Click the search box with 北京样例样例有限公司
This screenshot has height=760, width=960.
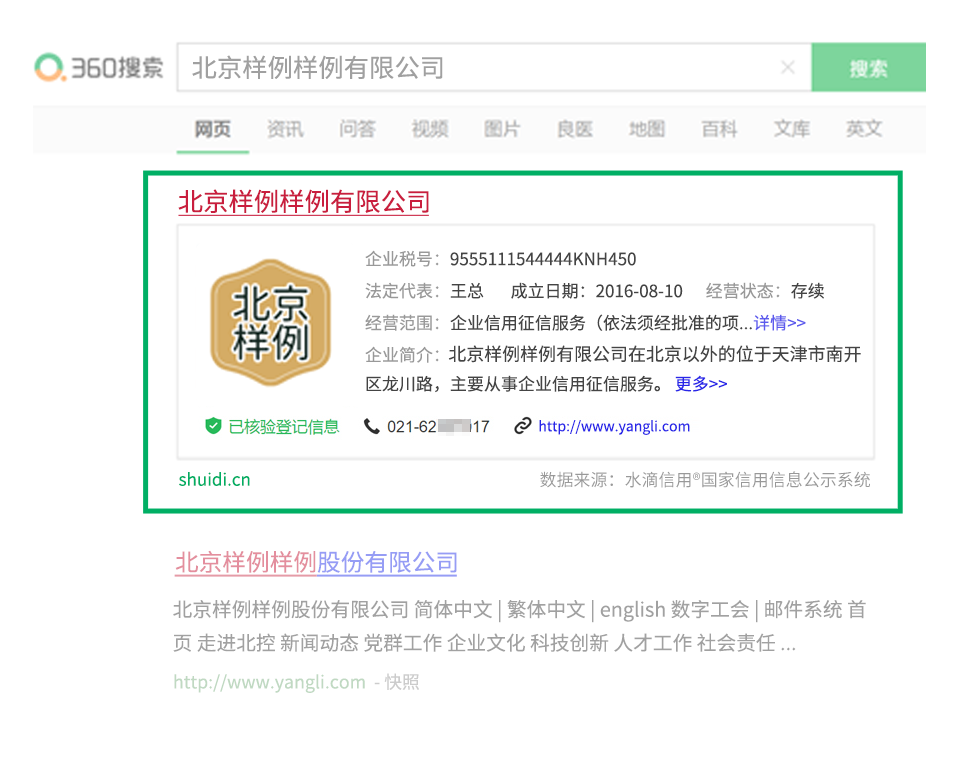480,68
